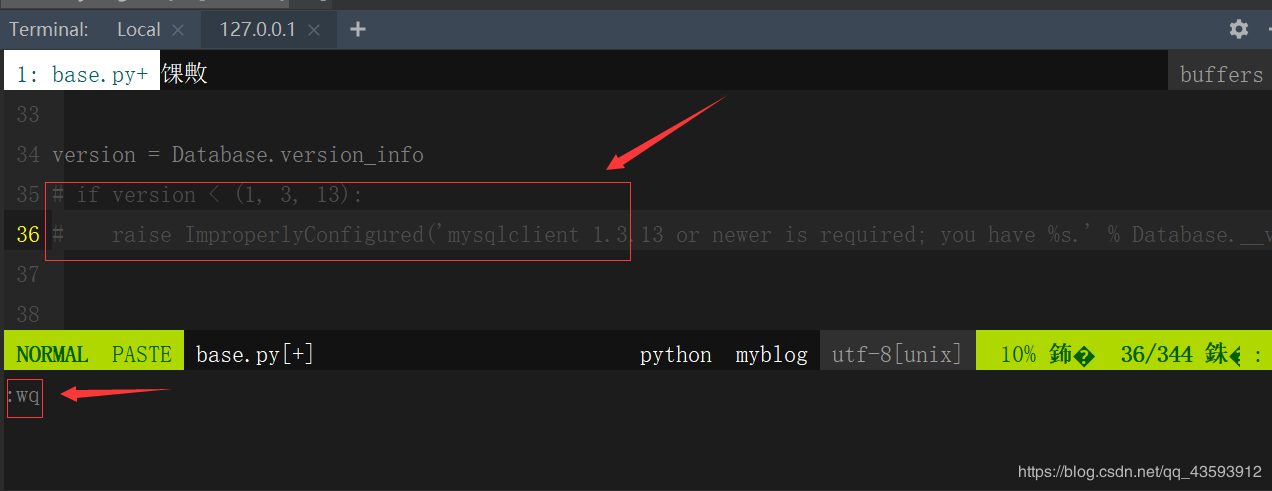Switch to the Local terminal tab

click(138, 30)
